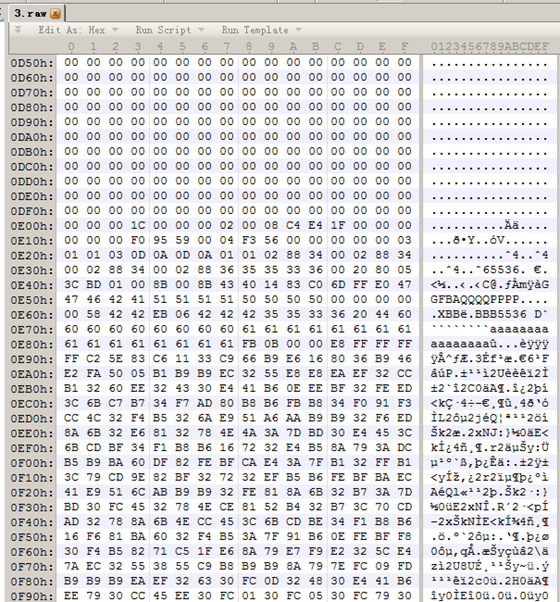Click byte DC at end of row 0EF0h
The height and width of the screenshot is (602, 560).
(405, 448)
